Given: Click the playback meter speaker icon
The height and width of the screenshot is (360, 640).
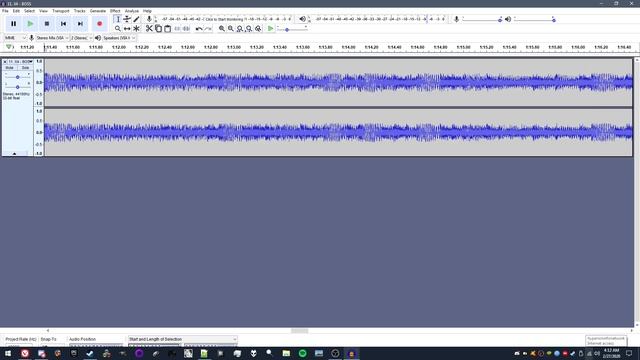Looking at the screenshot, I should tap(302, 19).
